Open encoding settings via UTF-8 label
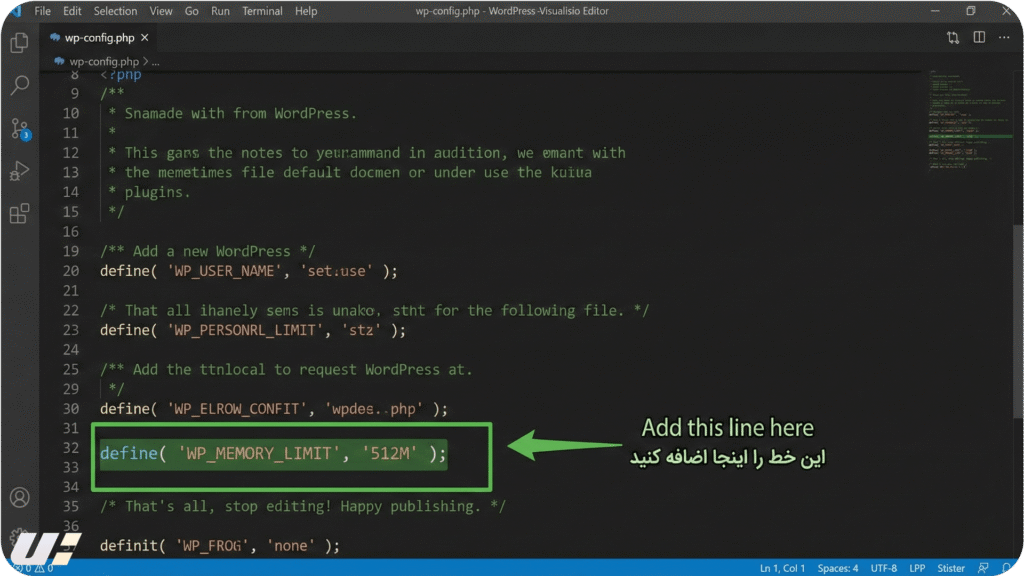 pos(883,567)
